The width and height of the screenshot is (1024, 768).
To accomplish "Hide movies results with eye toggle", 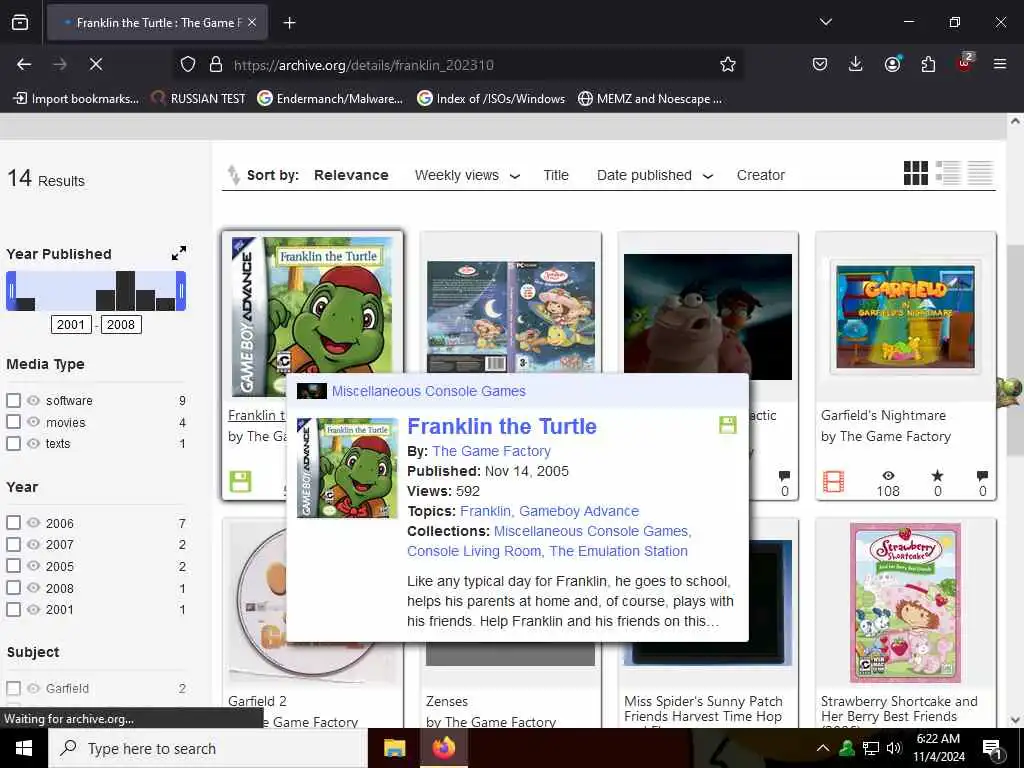I will (x=33, y=422).
